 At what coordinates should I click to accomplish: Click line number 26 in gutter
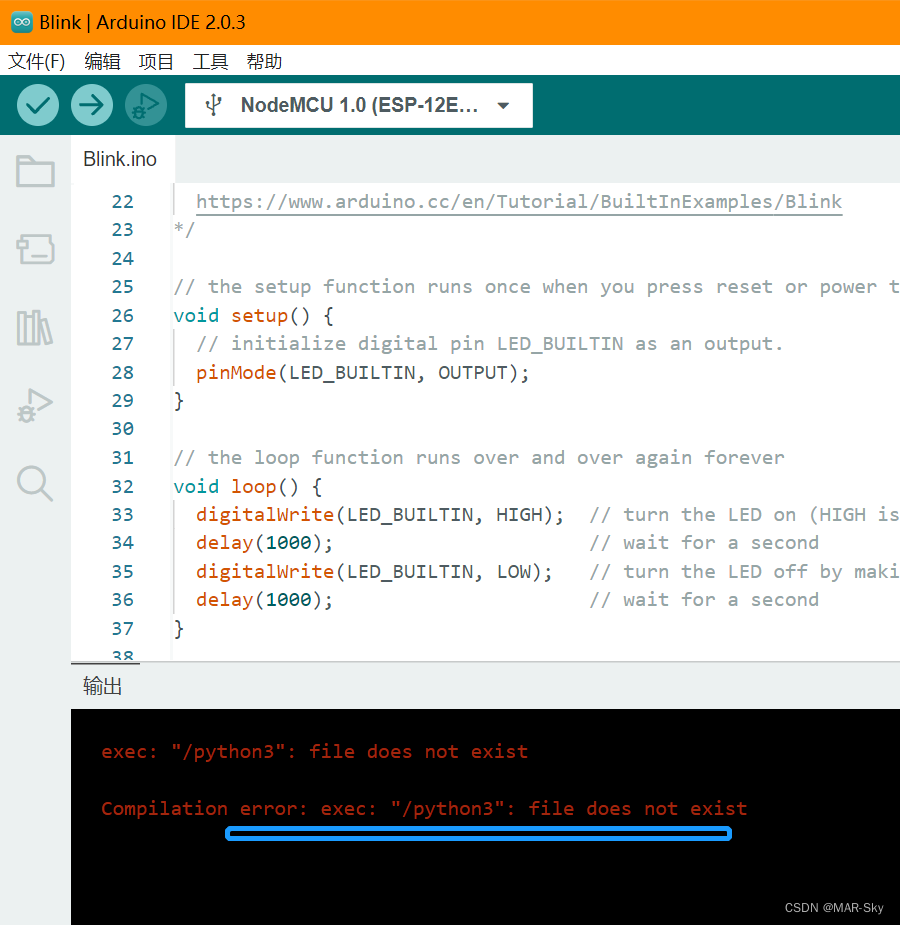click(123, 316)
